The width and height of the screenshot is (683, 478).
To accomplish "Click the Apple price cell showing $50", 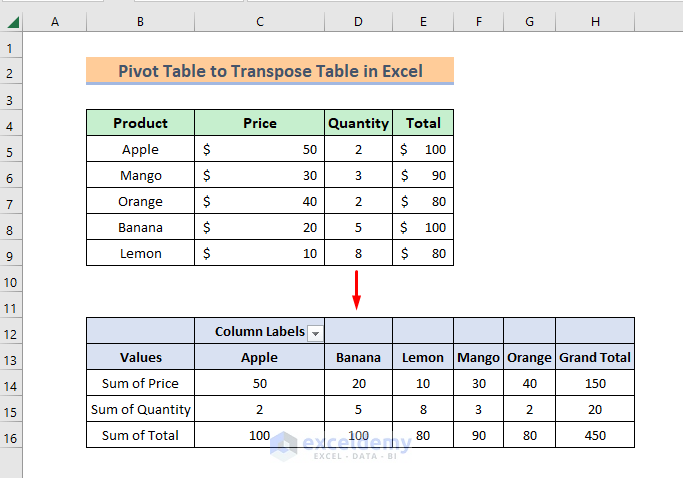I will pos(259,149).
